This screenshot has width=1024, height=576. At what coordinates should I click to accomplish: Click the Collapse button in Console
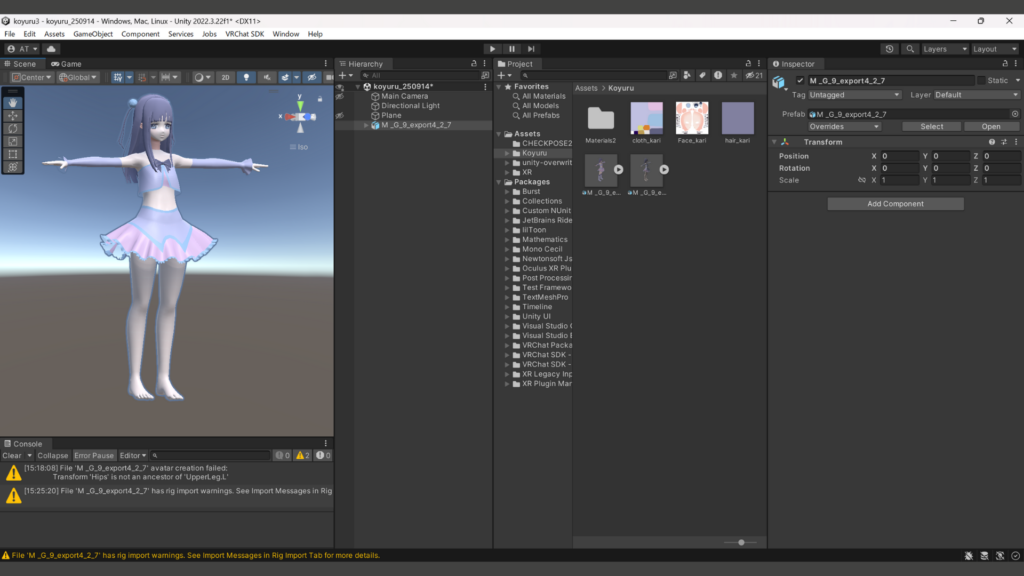click(x=53, y=456)
